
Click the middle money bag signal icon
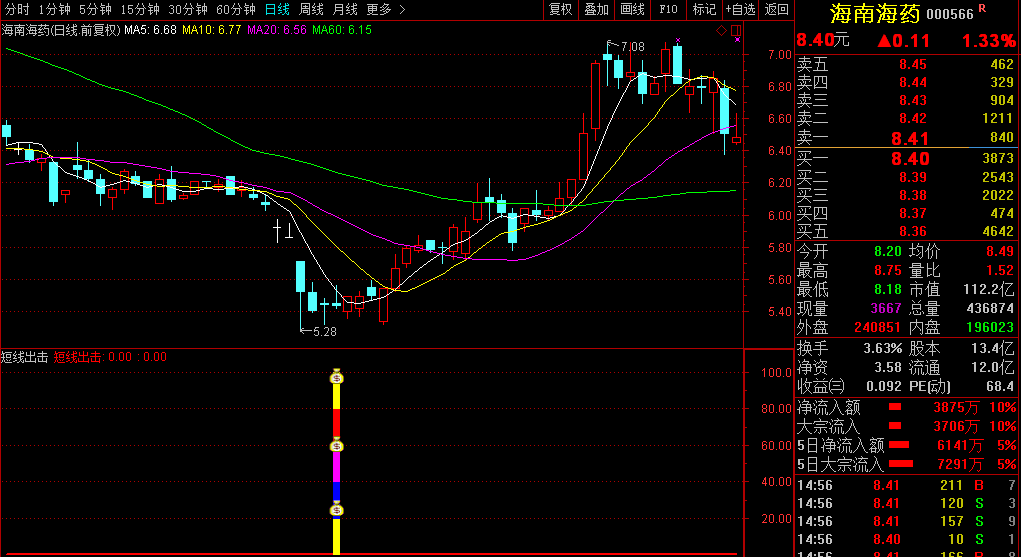pos(337,446)
